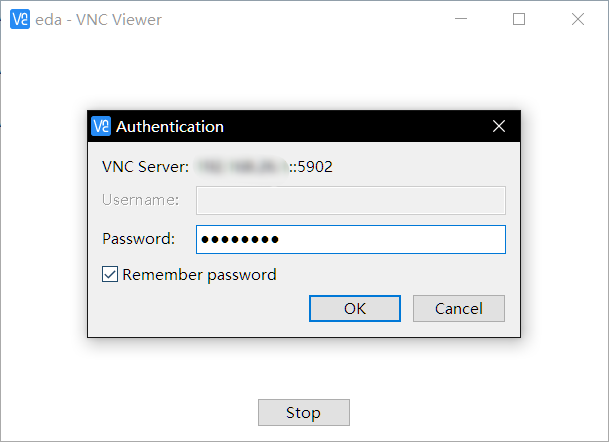Click the ::5902 port text
The image size is (609, 442).
pos(311,167)
